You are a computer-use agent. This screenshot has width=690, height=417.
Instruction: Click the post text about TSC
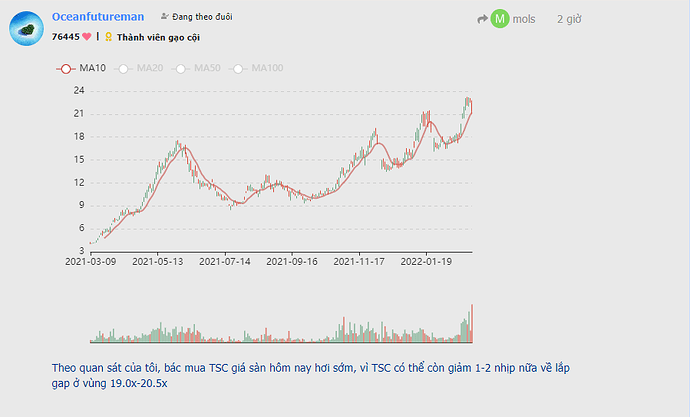(x=310, y=375)
